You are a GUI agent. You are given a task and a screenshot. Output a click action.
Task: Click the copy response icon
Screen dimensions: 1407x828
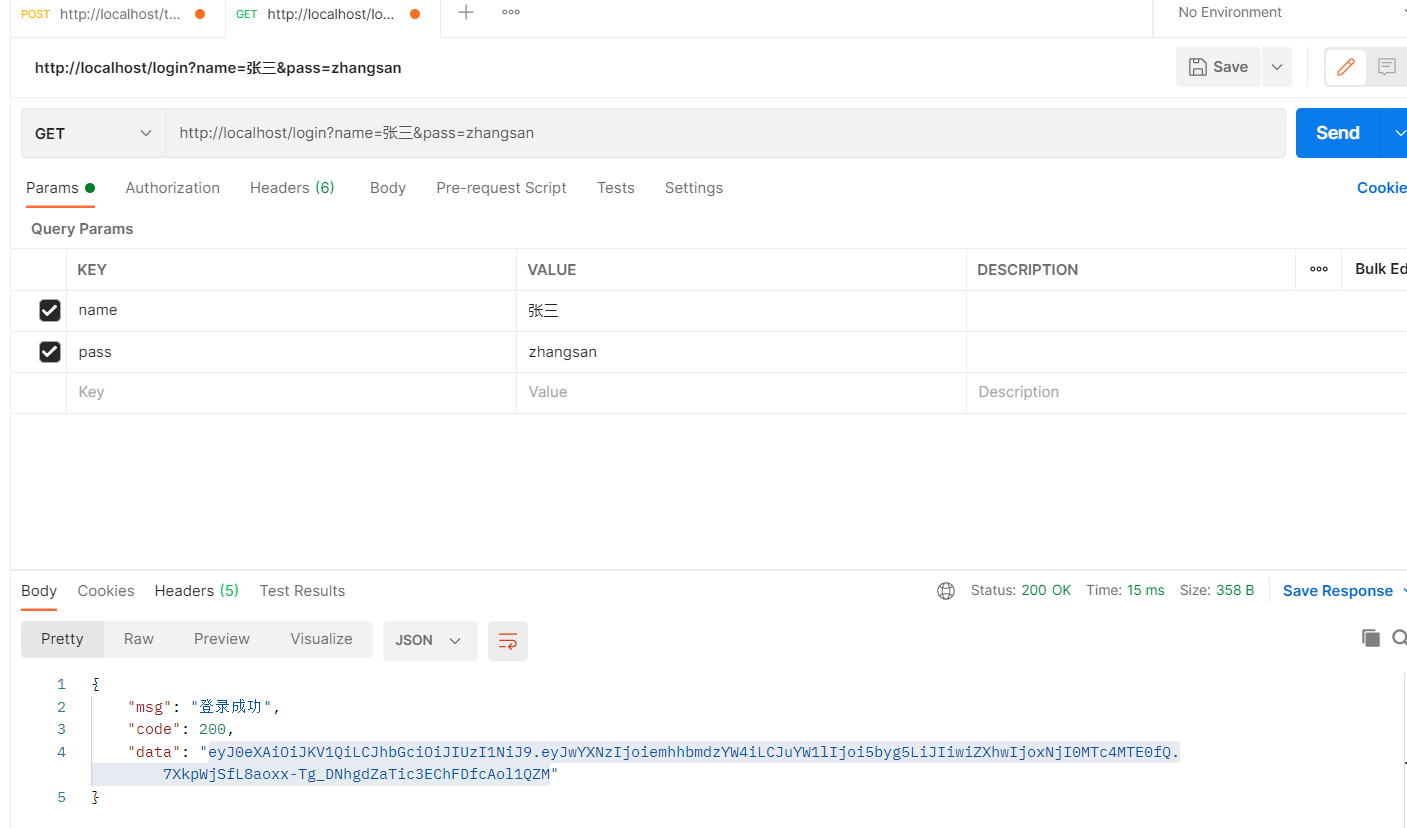[1371, 637]
